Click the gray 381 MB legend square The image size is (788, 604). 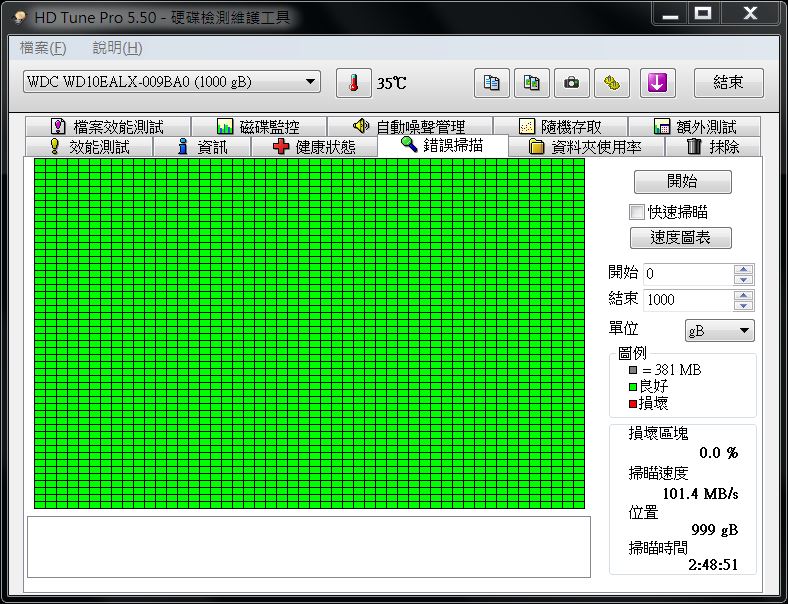[633, 370]
